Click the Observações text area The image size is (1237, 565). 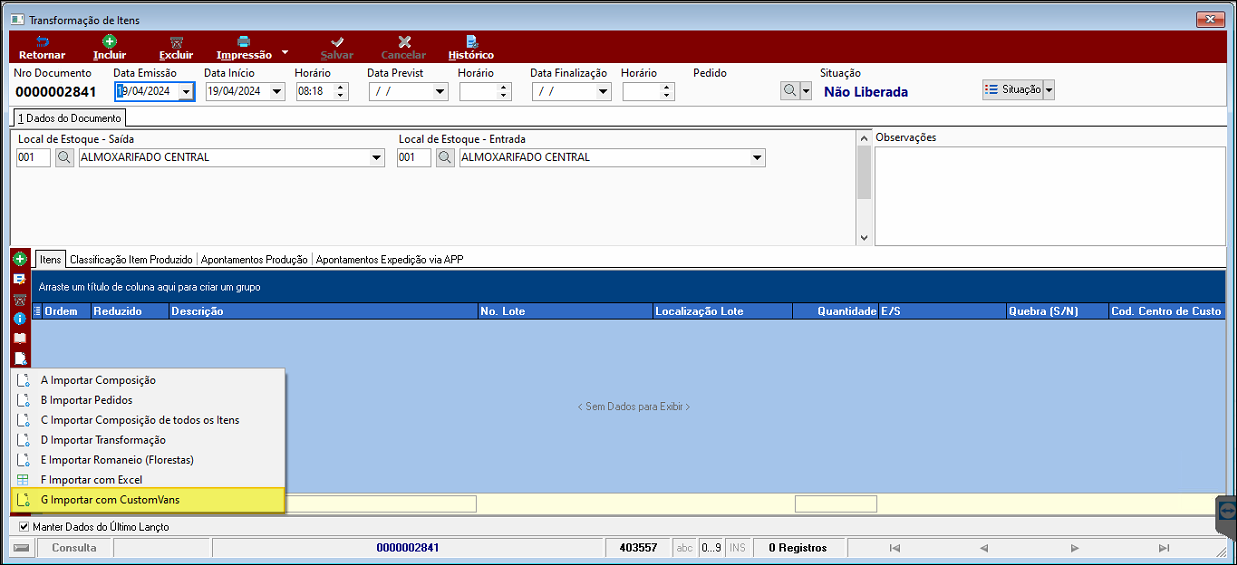click(x=1049, y=196)
